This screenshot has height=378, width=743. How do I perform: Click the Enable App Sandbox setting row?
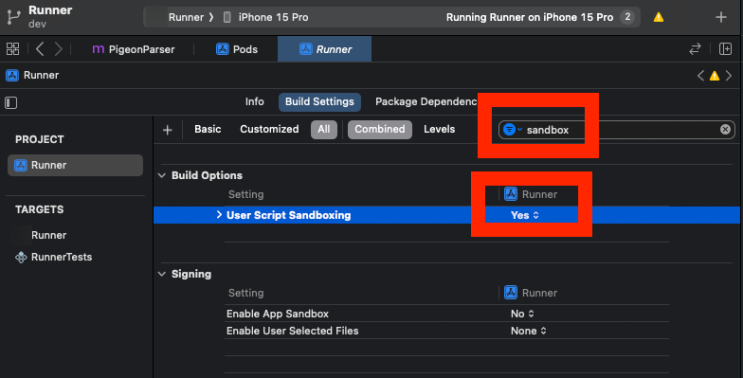(x=447, y=314)
